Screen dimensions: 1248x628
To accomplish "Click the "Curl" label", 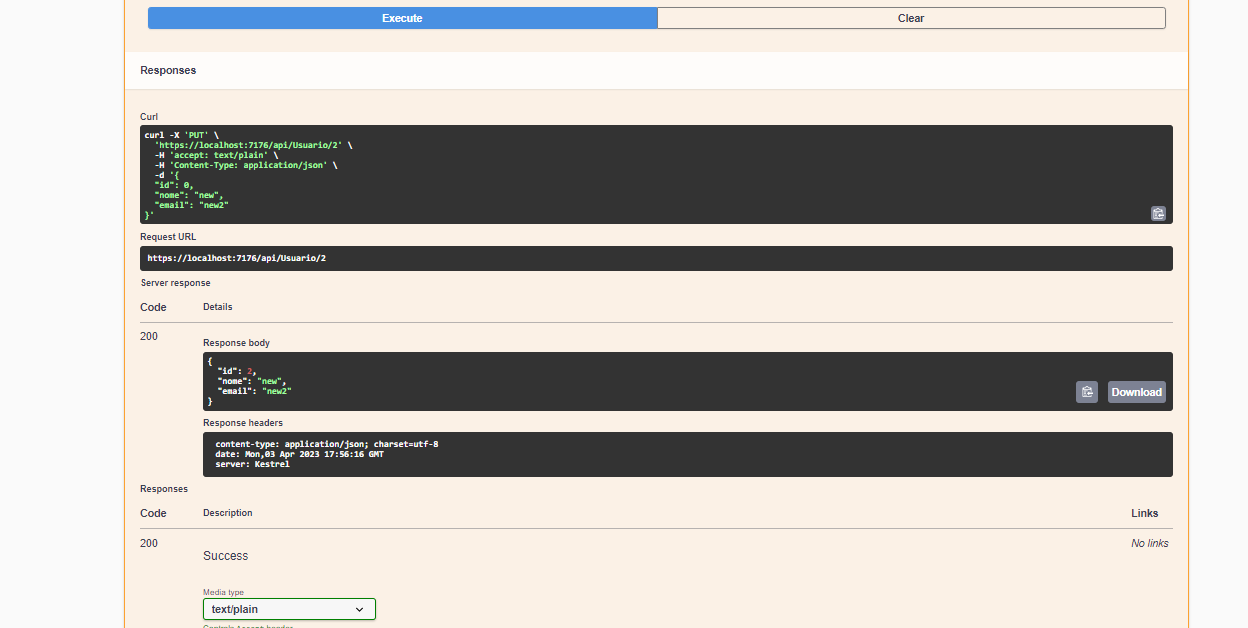I will tap(149, 117).
